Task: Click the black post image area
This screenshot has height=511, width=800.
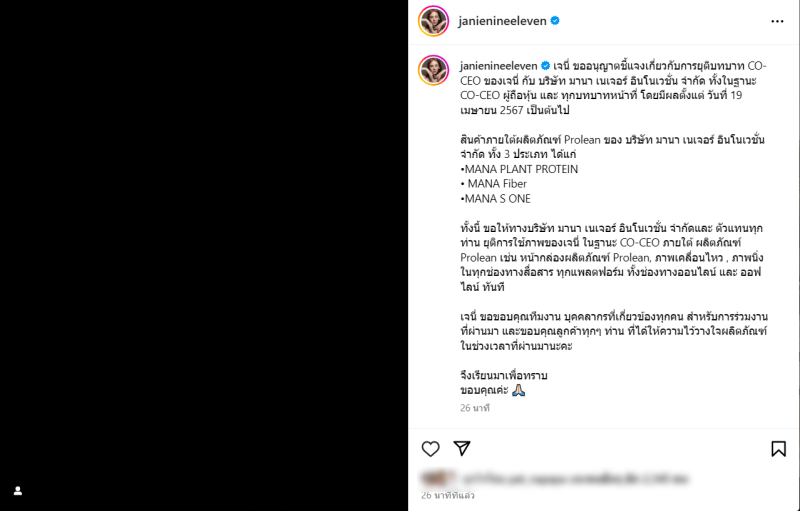Action: [204, 256]
